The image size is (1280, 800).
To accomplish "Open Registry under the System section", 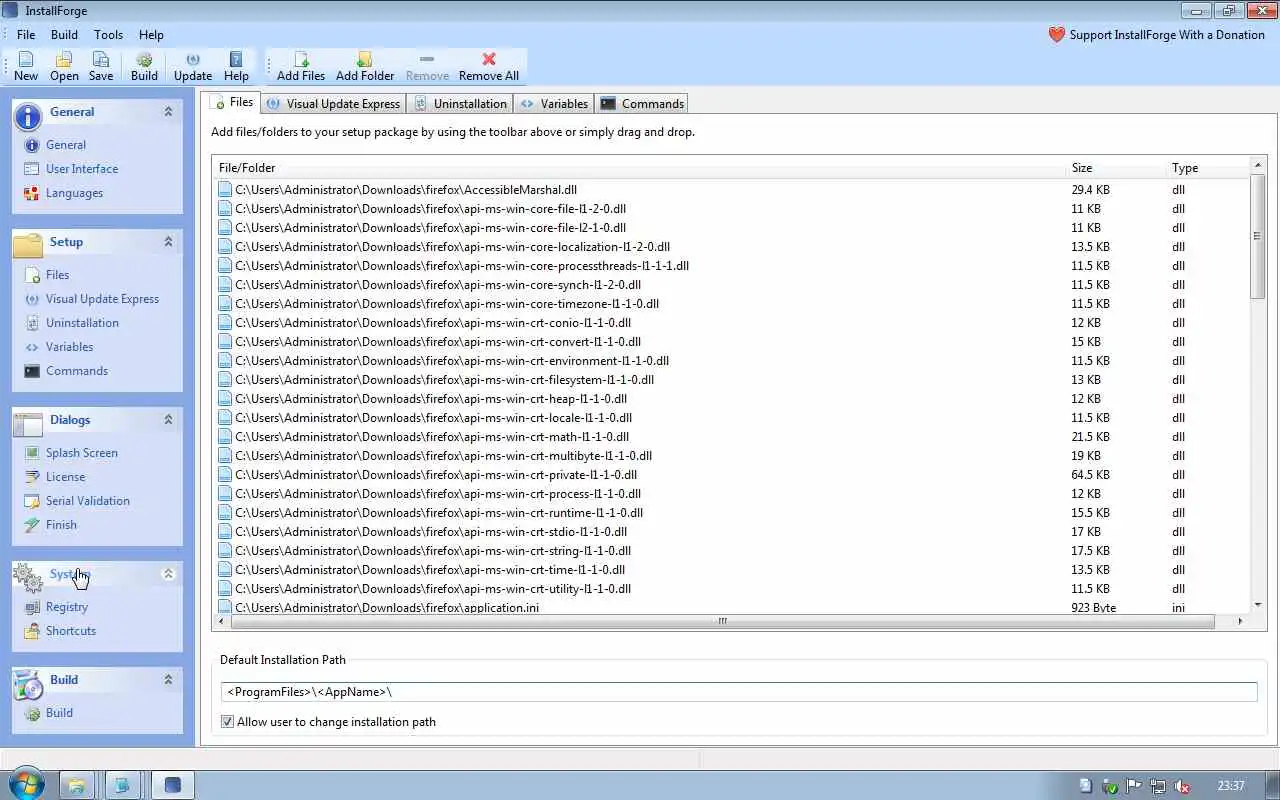I will 67,607.
